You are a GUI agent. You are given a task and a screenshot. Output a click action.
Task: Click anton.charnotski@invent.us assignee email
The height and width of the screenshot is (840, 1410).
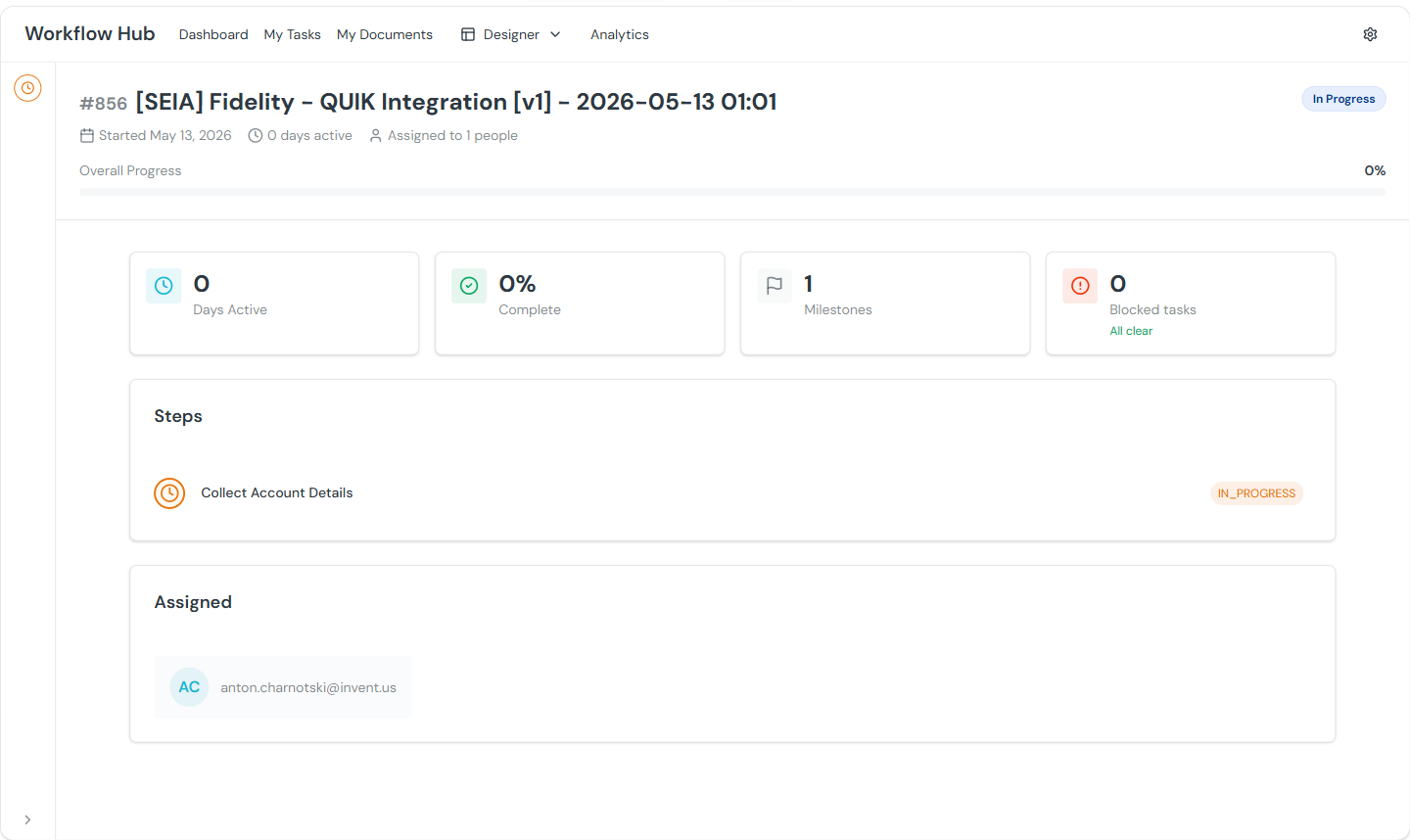(x=308, y=687)
